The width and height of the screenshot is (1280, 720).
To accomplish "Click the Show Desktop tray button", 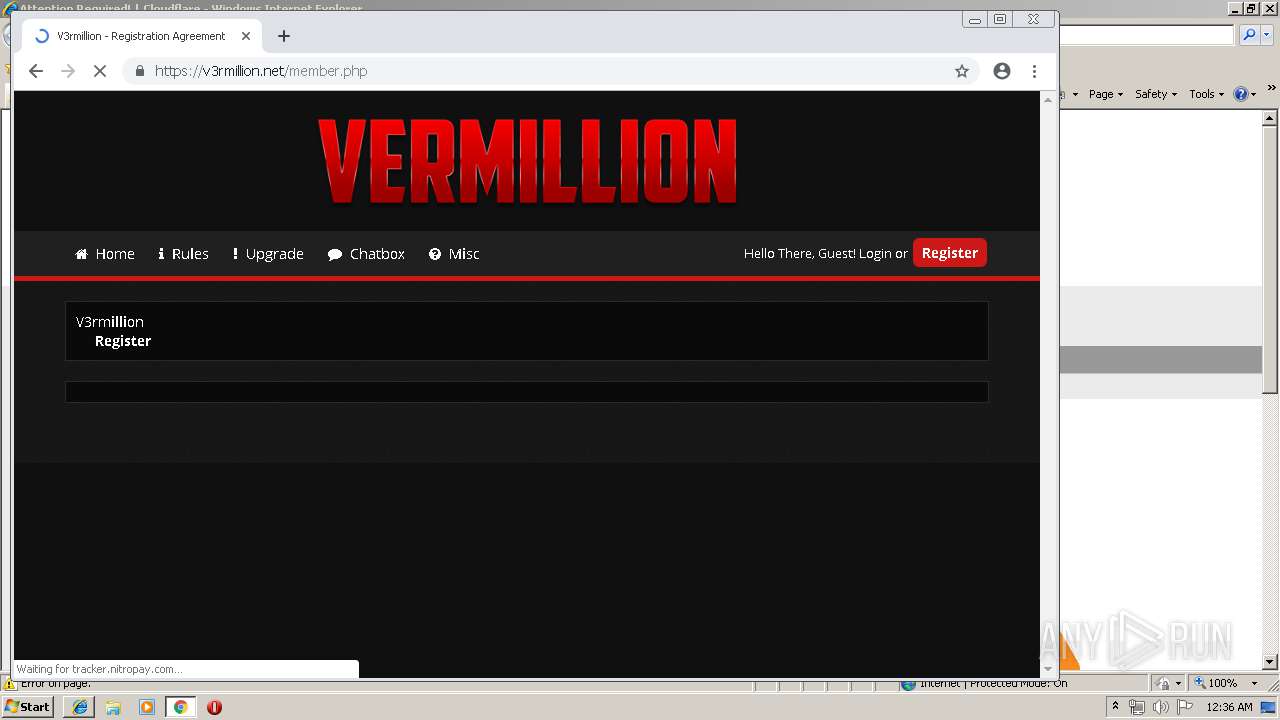I will pyautogui.click(x=1268, y=707).
